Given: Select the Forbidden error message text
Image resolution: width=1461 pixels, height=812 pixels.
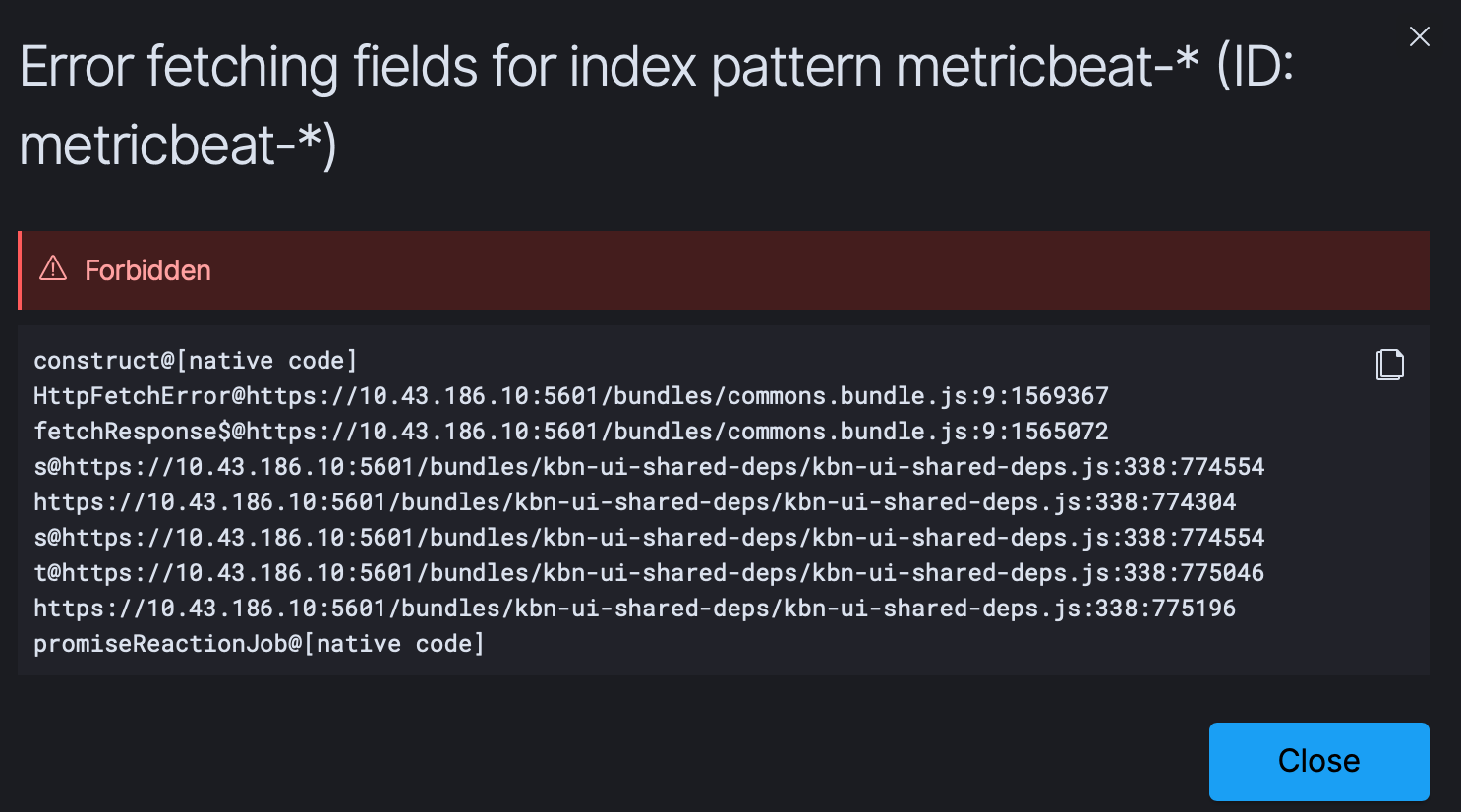Looking at the screenshot, I should click(x=147, y=270).
